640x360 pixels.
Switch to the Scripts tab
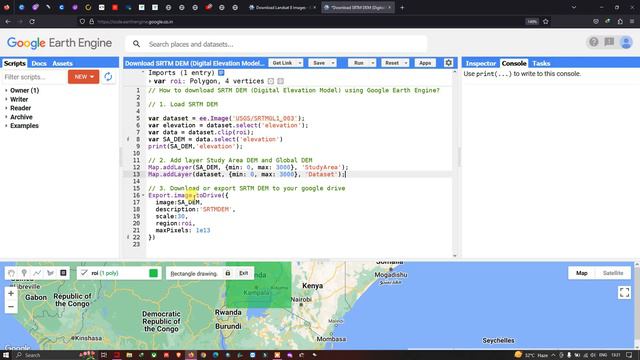click(x=15, y=63)
